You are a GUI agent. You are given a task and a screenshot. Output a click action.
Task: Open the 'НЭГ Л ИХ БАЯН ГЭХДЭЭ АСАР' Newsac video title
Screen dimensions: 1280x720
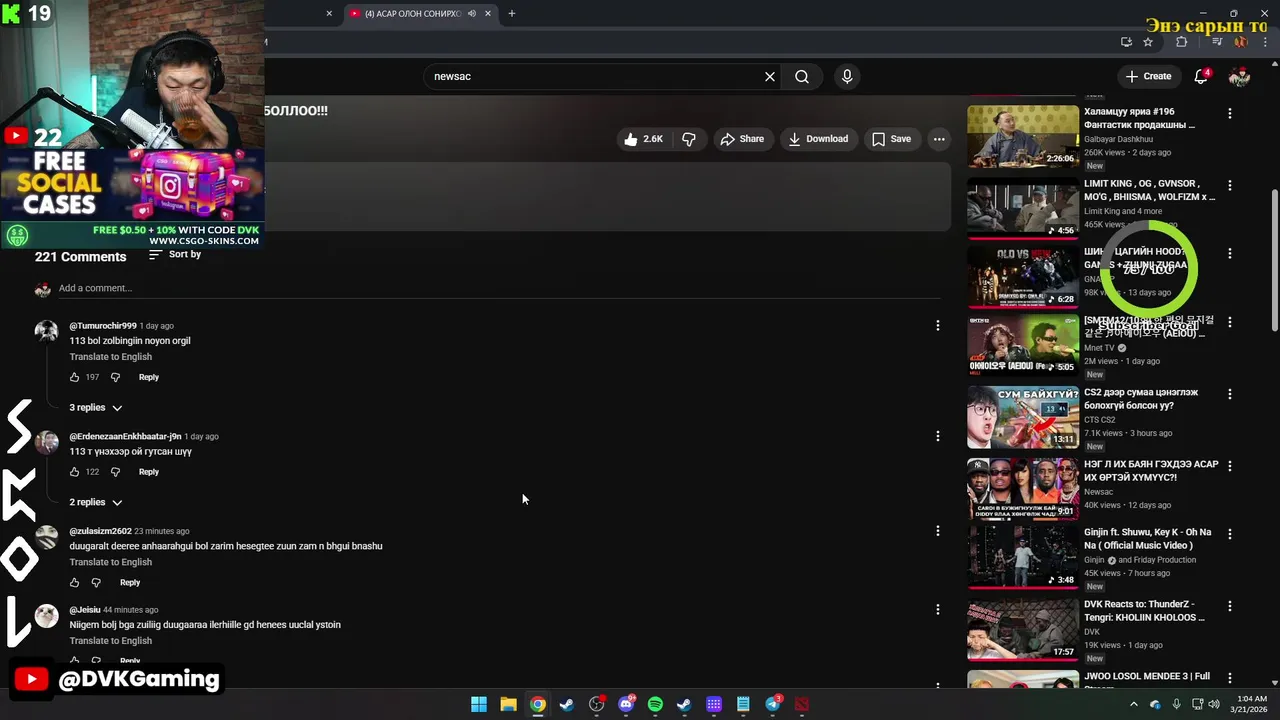click(x=1151, y=471)
